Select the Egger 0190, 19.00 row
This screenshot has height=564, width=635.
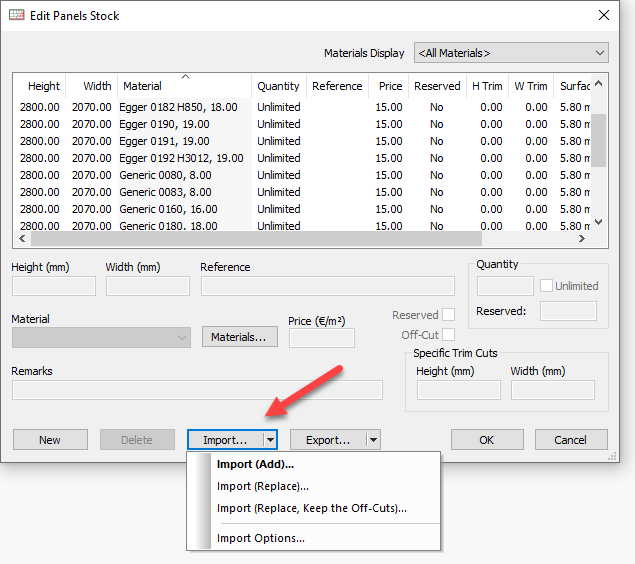click(x=302, y=124)
